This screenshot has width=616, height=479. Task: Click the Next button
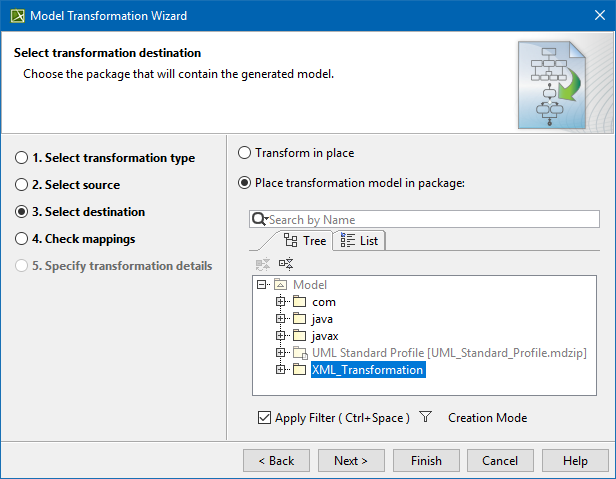pyautogui.click(x=351, y=460)
